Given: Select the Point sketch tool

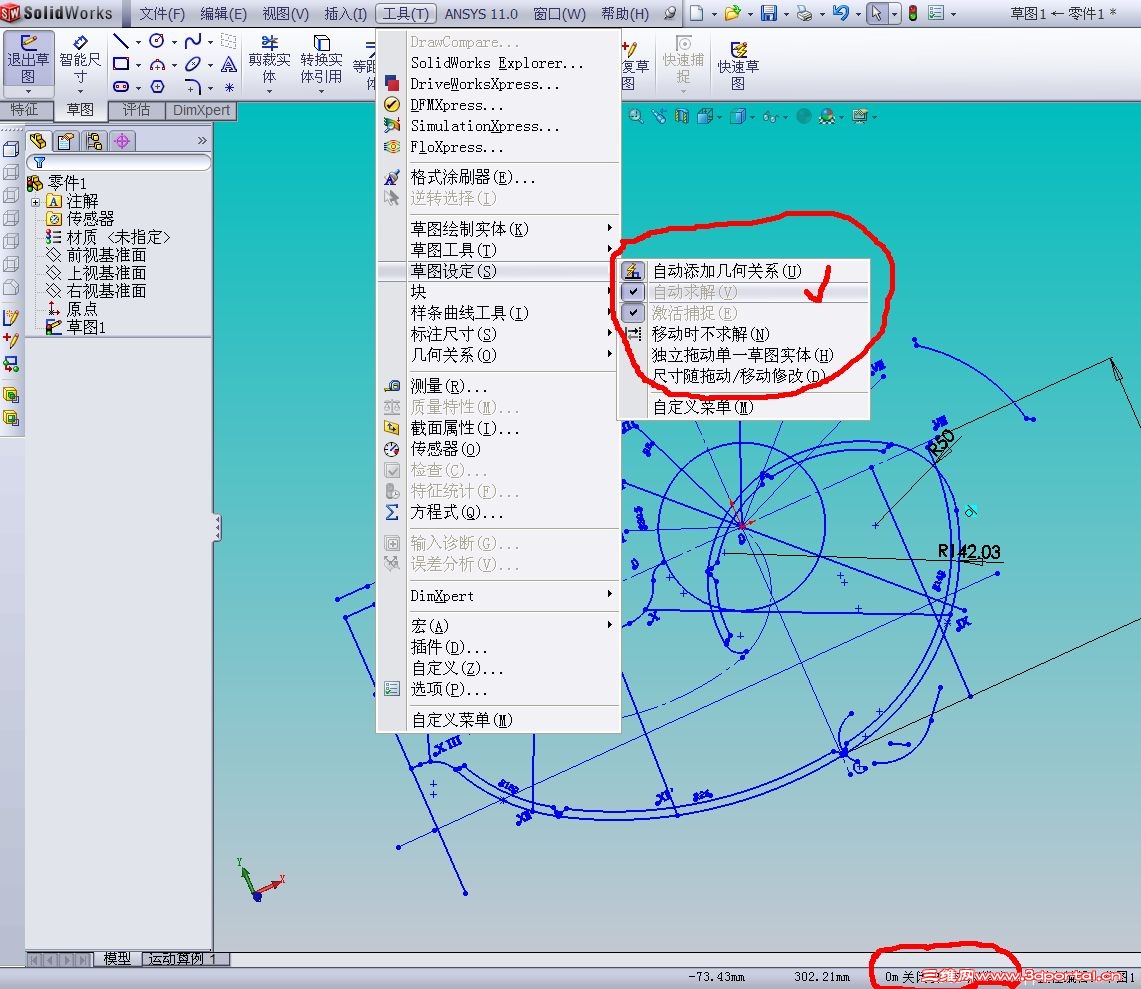Looking at the screenshot, I should [228, 87].
